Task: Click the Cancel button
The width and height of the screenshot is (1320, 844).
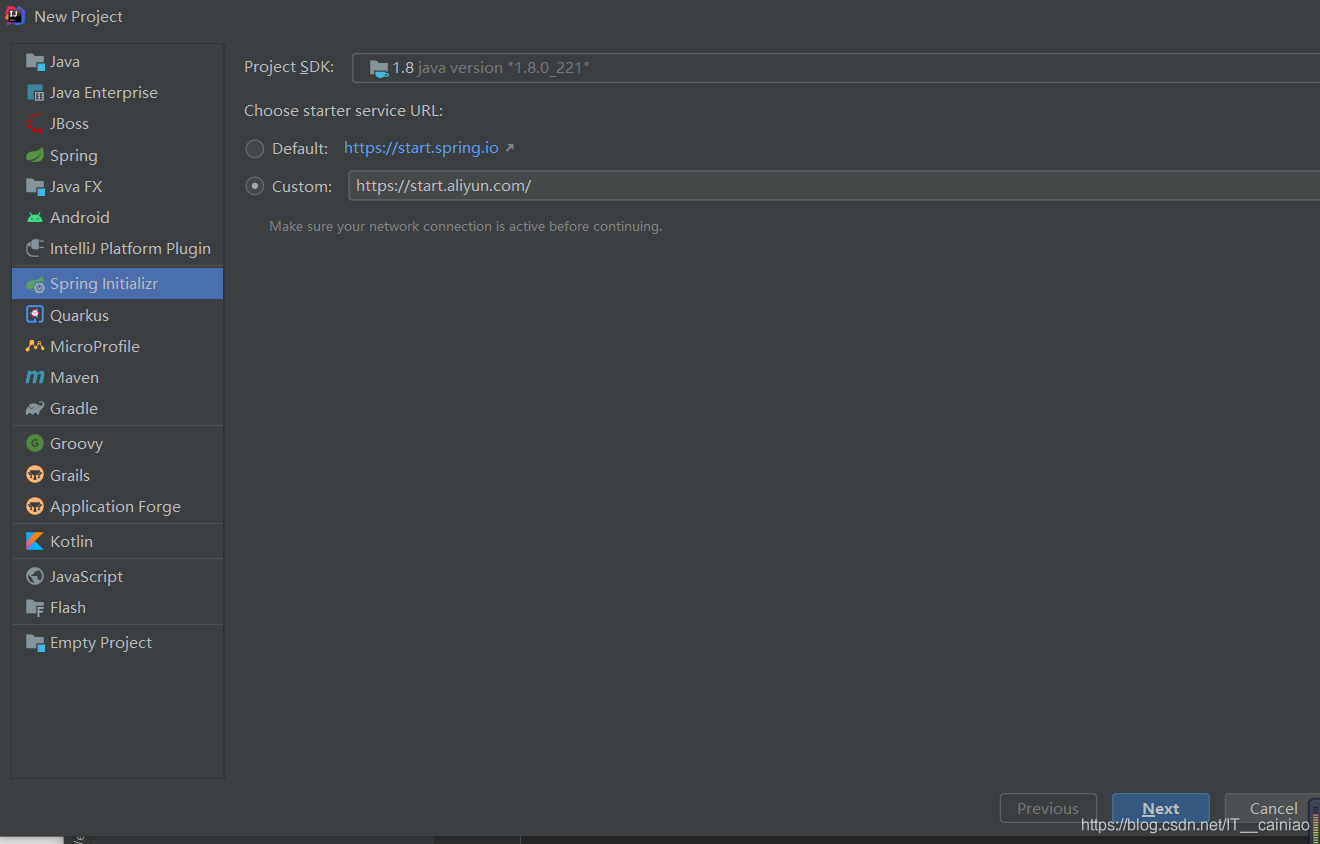Action: [1272, 808]
